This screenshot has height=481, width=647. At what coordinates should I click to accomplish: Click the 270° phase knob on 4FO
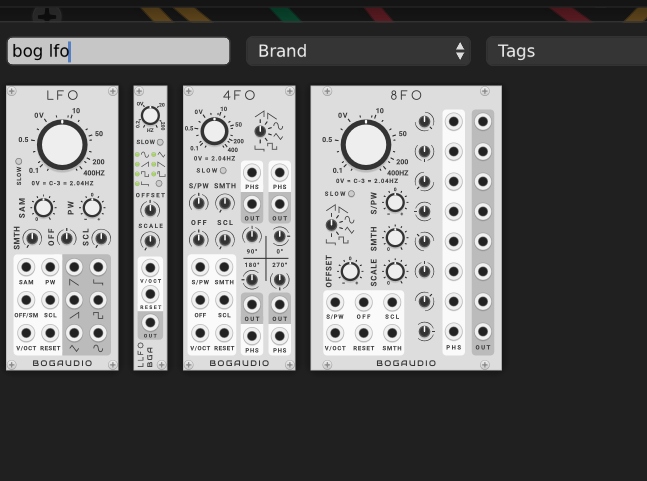pos(279,280)
